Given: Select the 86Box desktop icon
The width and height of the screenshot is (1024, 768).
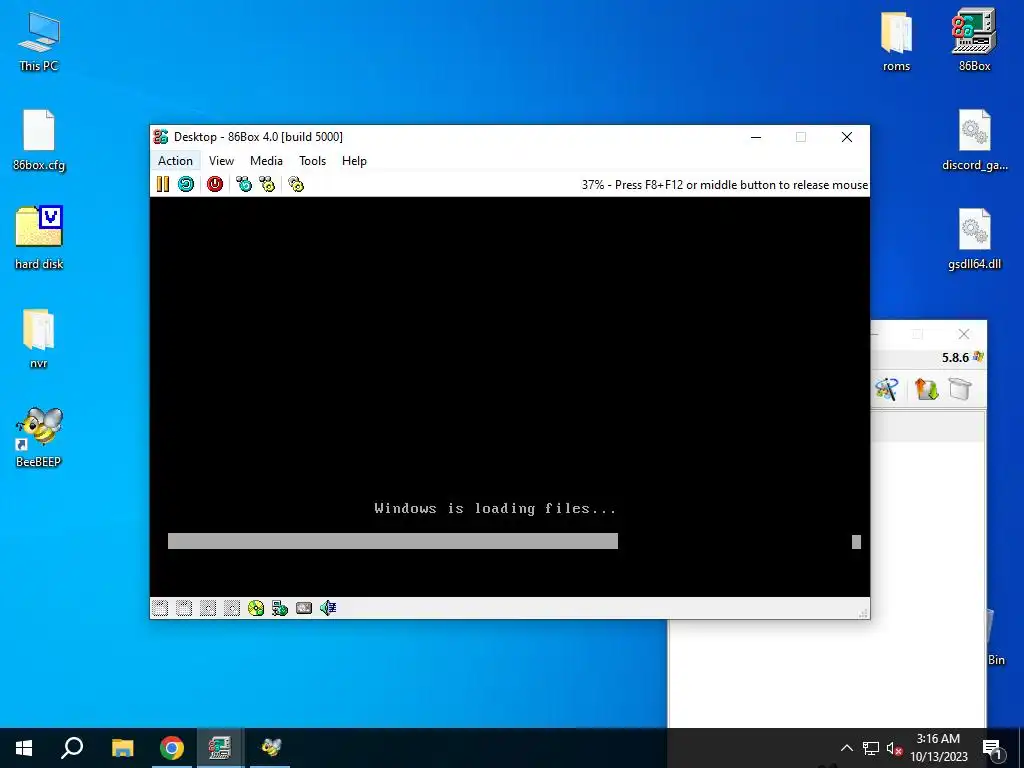Looking at the screenshot, I should [974, 40].
